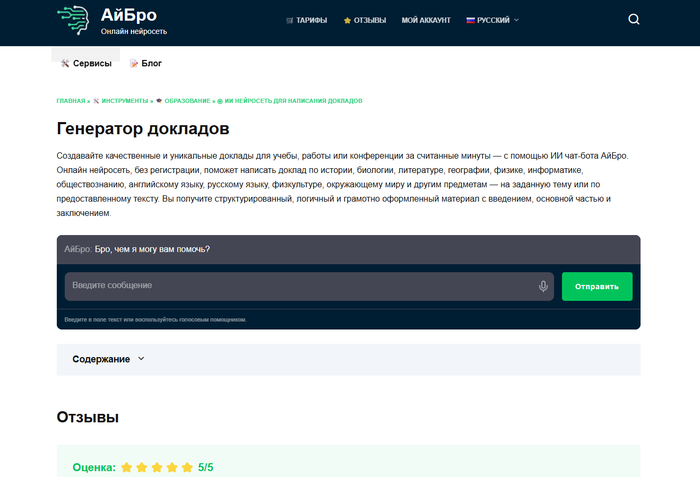Open the Блог section
Image resolution: width=700 pixels, height=477 pixels.
tap(146, 63)
